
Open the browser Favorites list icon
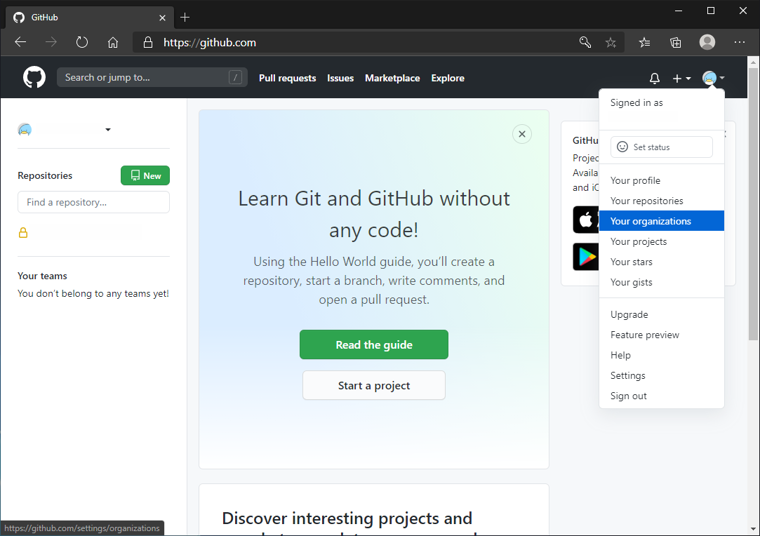(x=644, y=43)
